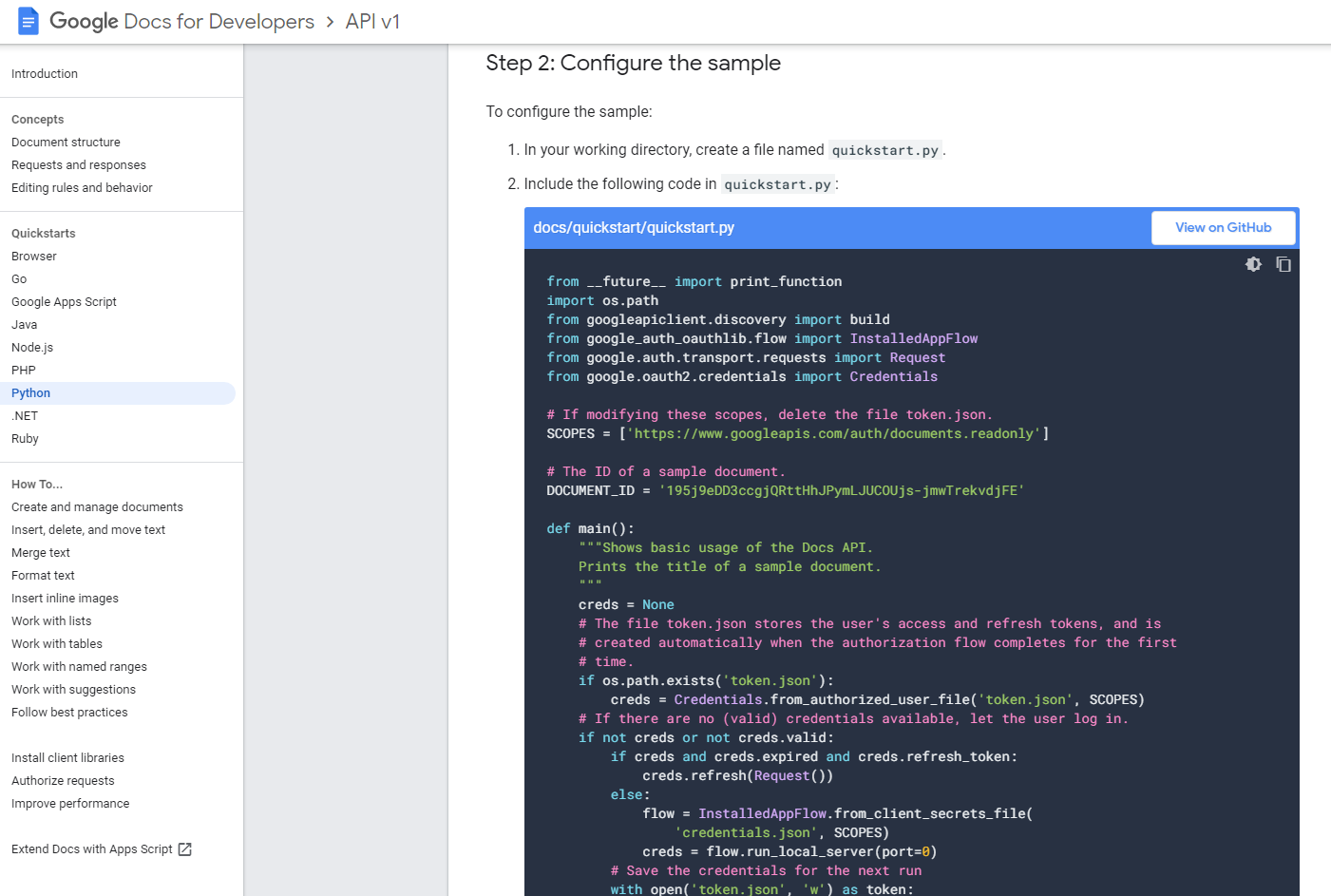Click the creds.refresh(Request()) code line
Viewport: 1331px width, 896px height.
click(x=737, y=775)
